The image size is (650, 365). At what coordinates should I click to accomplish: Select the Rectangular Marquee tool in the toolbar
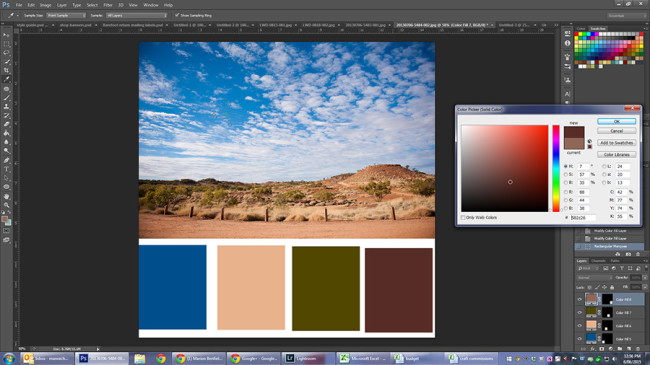[6, 44]
